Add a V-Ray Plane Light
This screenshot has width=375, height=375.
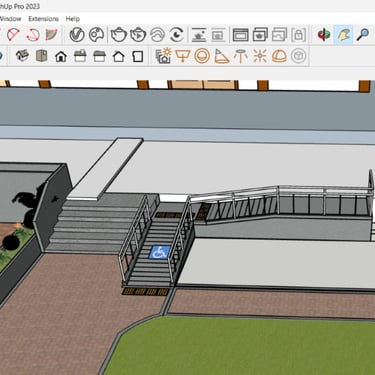click(x=183, y=56)
